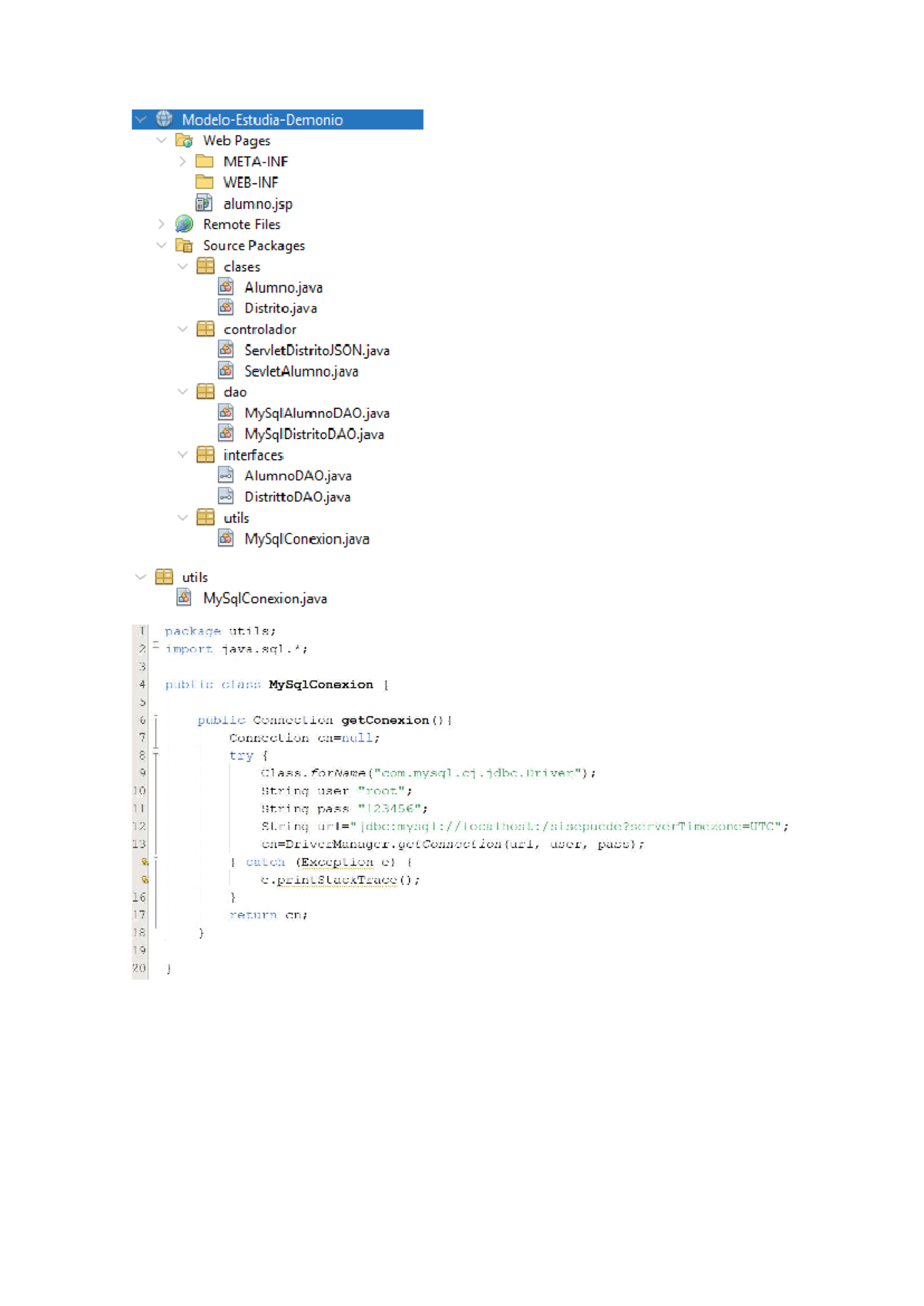
Task: Select DistrittoDAO.java file name
Action: pos(297,497)
